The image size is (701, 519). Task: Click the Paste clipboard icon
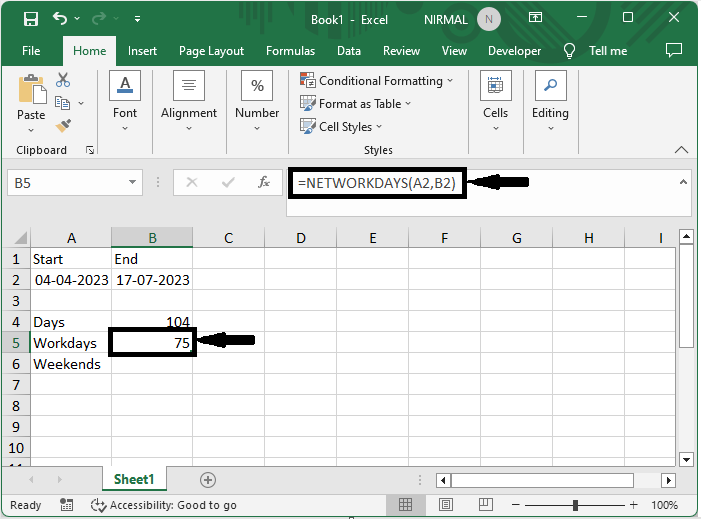point(32,89)
